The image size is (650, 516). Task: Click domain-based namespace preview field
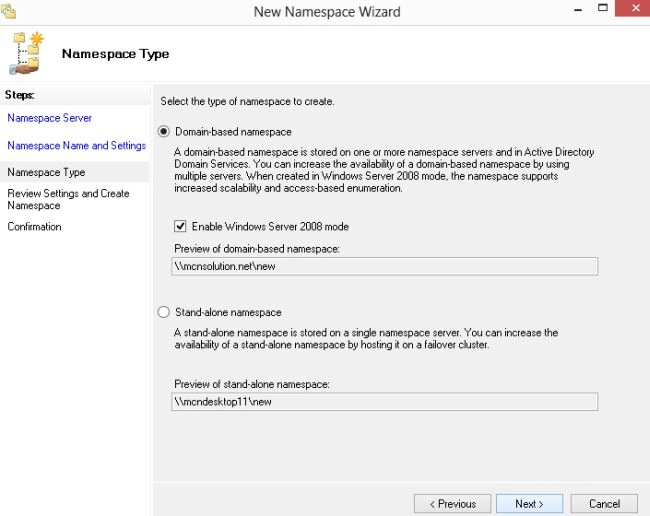pyautogui.click(x=385, y=266)
